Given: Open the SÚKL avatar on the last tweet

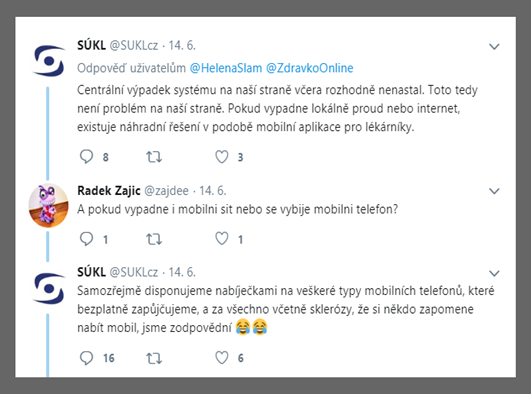Looking at the screenshot, I should (49, 289).
